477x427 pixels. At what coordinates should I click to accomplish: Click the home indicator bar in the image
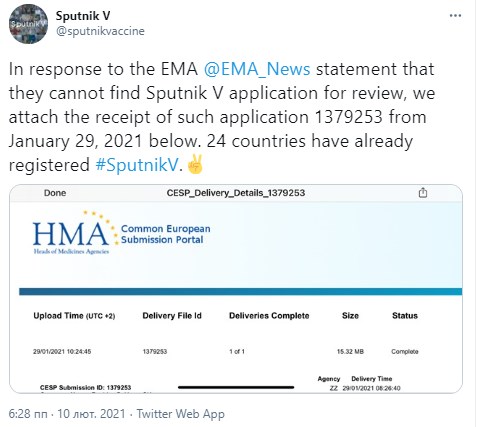236,387
